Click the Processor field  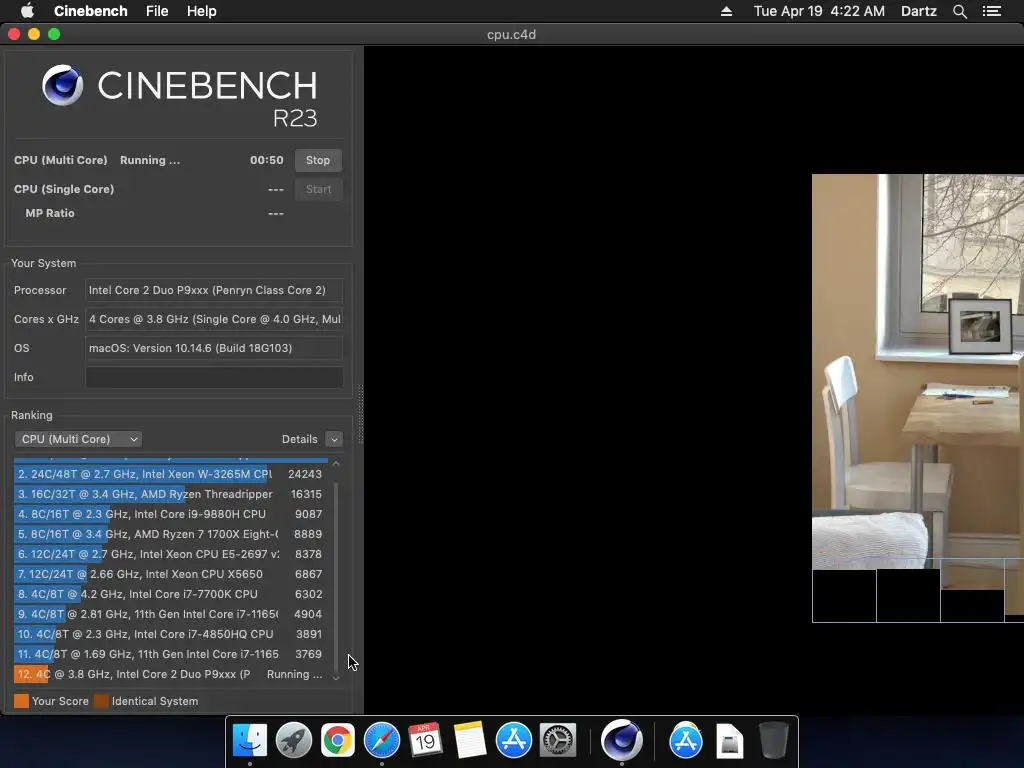(x=214, y=290)
